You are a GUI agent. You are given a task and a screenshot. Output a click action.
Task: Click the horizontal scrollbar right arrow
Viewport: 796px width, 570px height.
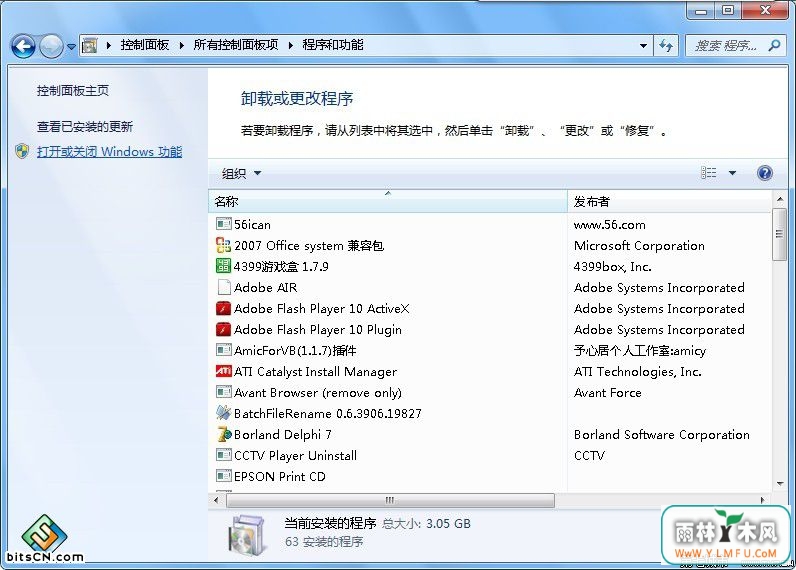(762, 500)
